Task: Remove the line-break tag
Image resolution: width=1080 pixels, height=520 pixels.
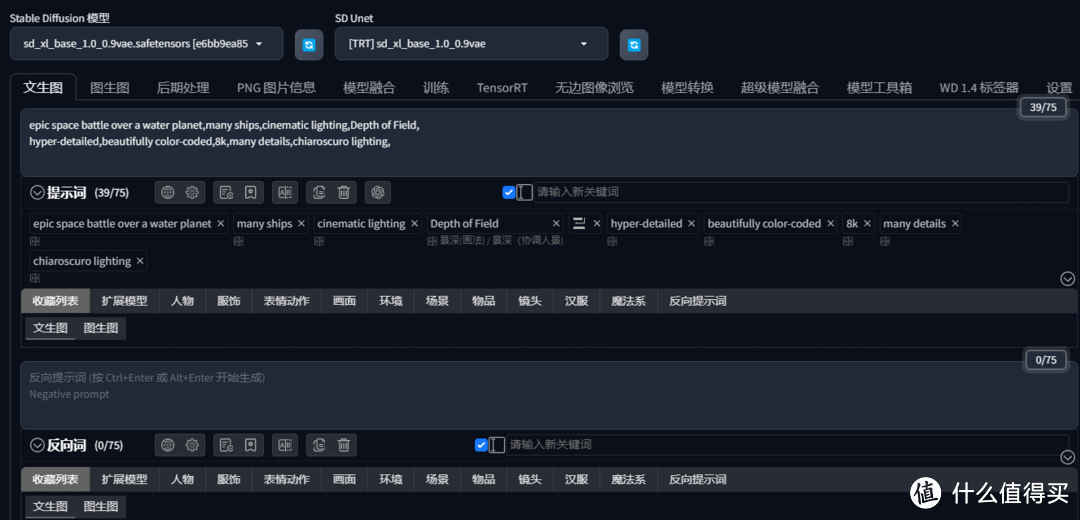Action: click(x=596, y=224)
